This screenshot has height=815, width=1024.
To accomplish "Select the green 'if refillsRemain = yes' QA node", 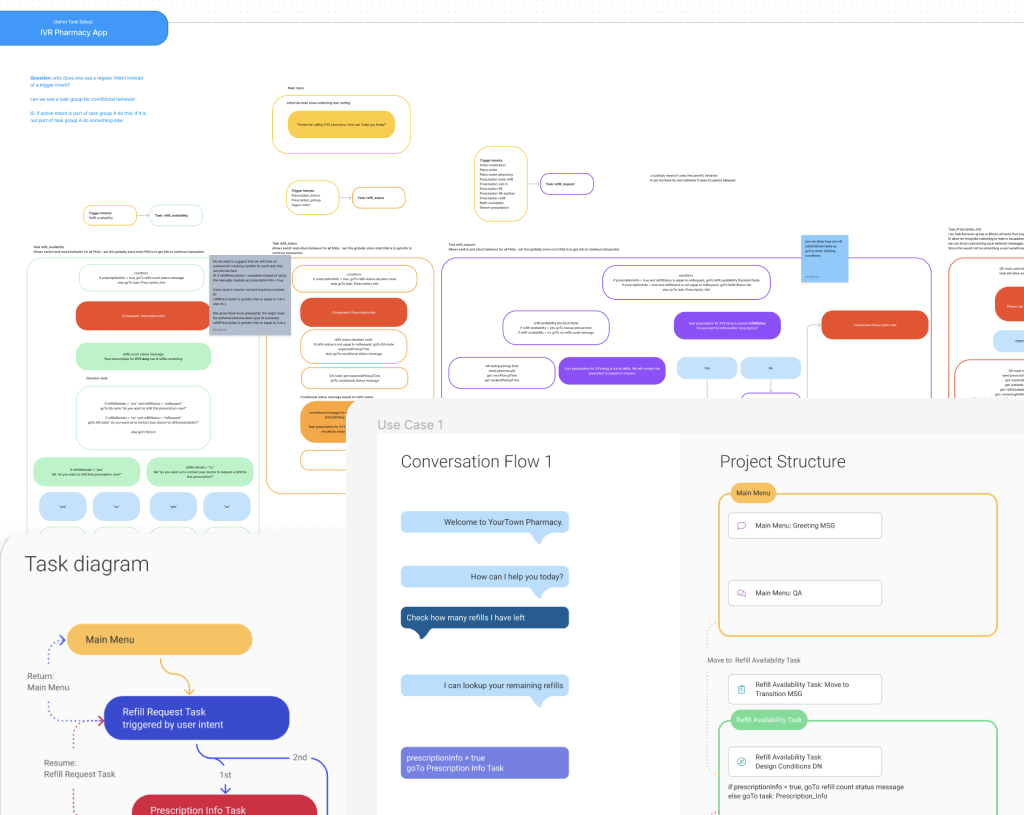I will point(86,472).
